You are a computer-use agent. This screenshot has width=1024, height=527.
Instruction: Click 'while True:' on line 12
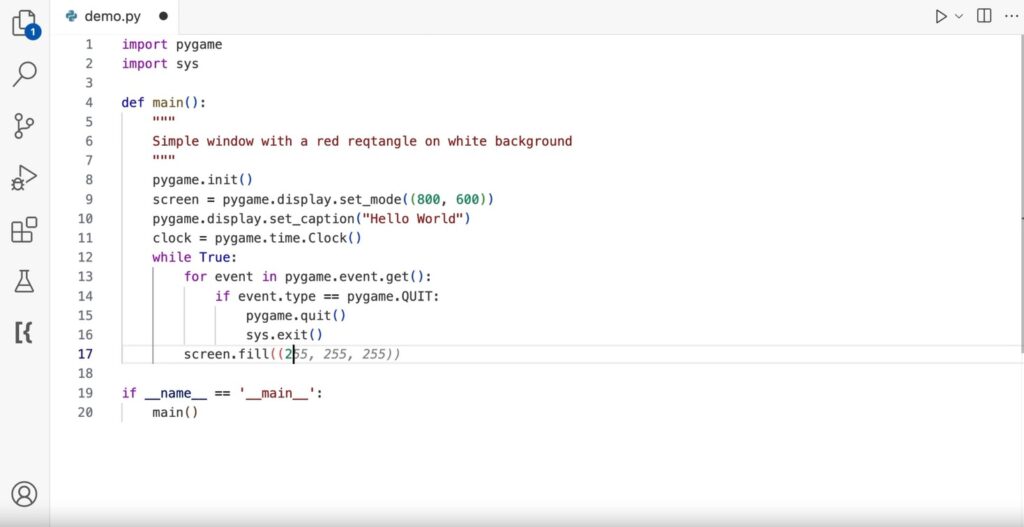(x=195, y=257)
